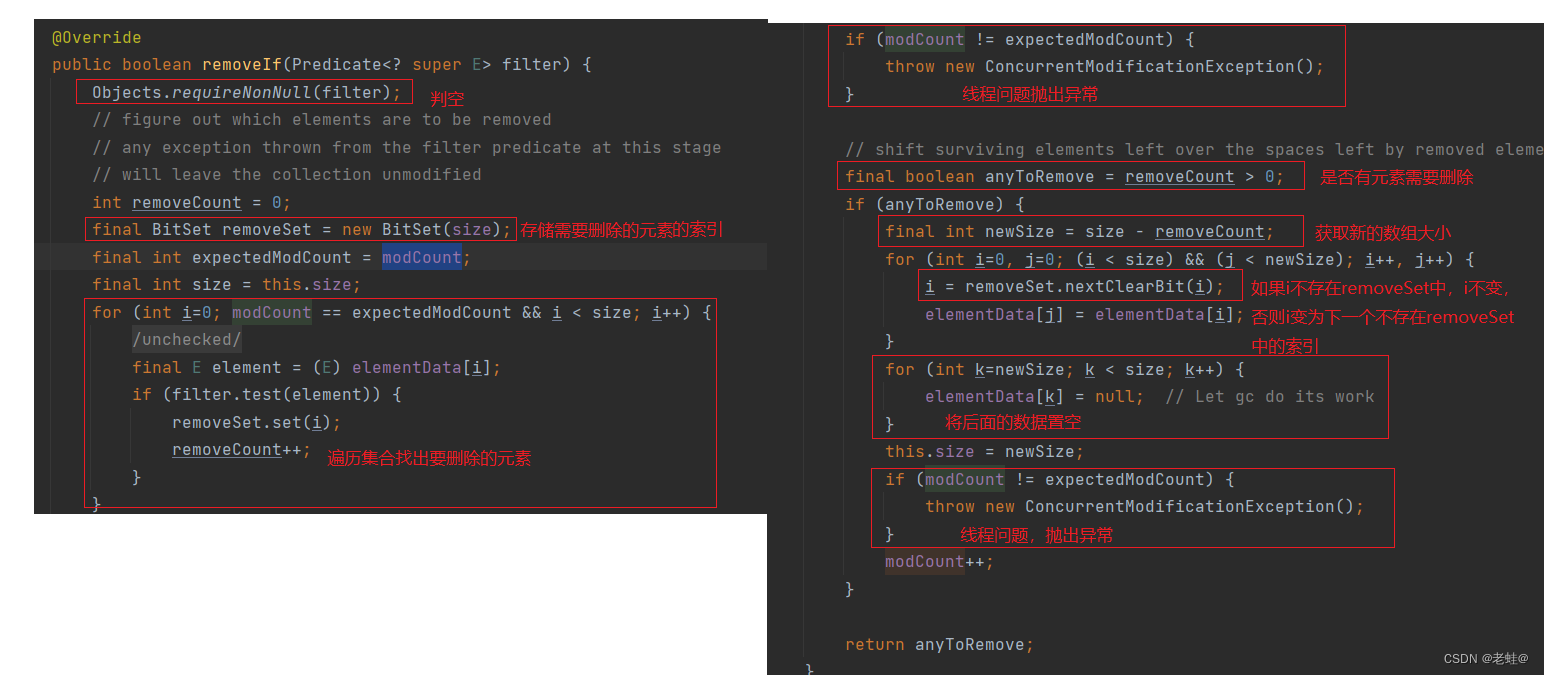The image size is (1544, 675).
Task: Click the 'if (anyToRemove) {' line
Action: [935, 205]
